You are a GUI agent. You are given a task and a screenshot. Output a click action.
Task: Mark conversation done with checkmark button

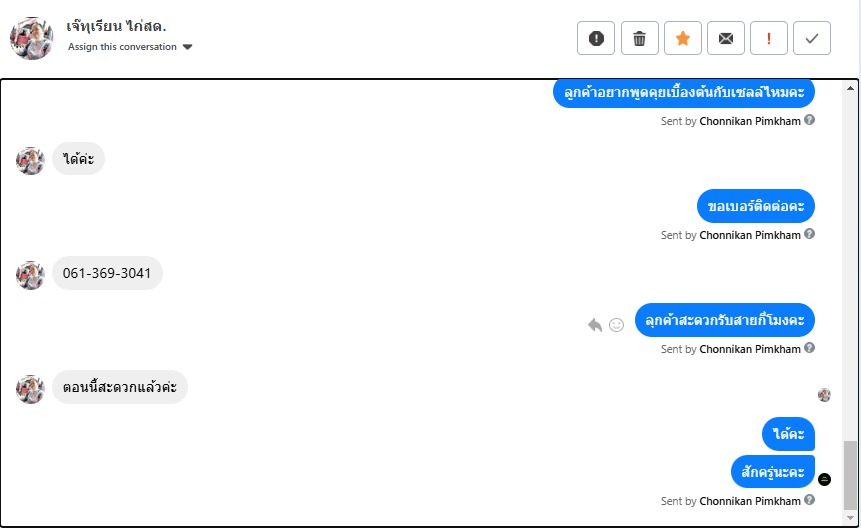812,39
